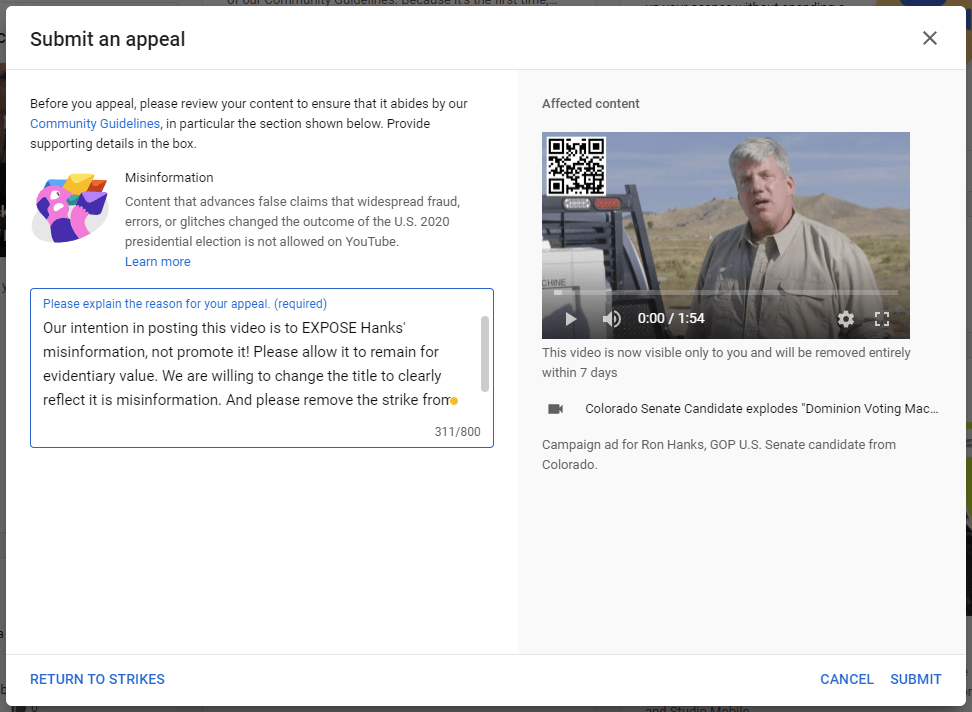Click the Misinformation illustration icon
Screen dimensions: 972x712
click(69, 208)
